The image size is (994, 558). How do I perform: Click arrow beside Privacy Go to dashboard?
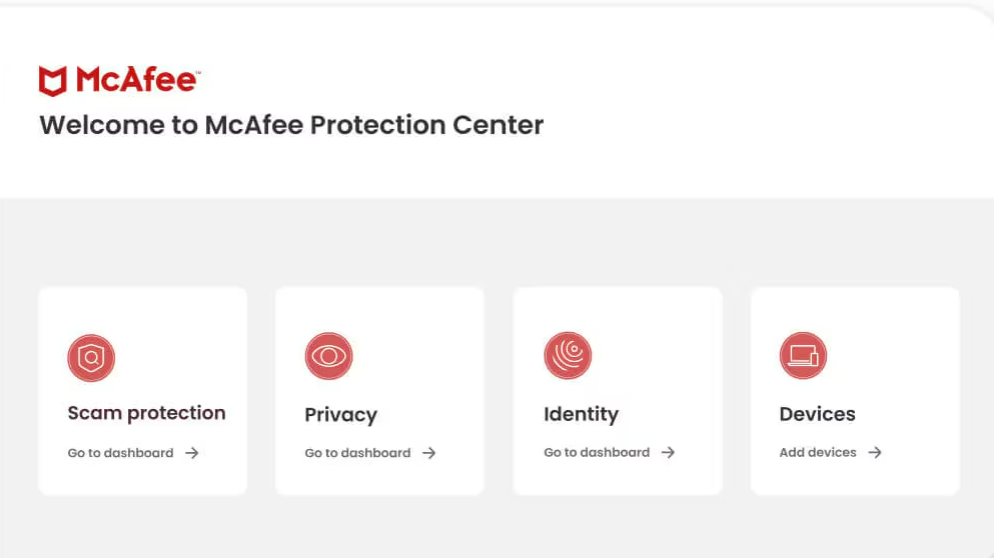pyautogui.click(x=429, y=453)
